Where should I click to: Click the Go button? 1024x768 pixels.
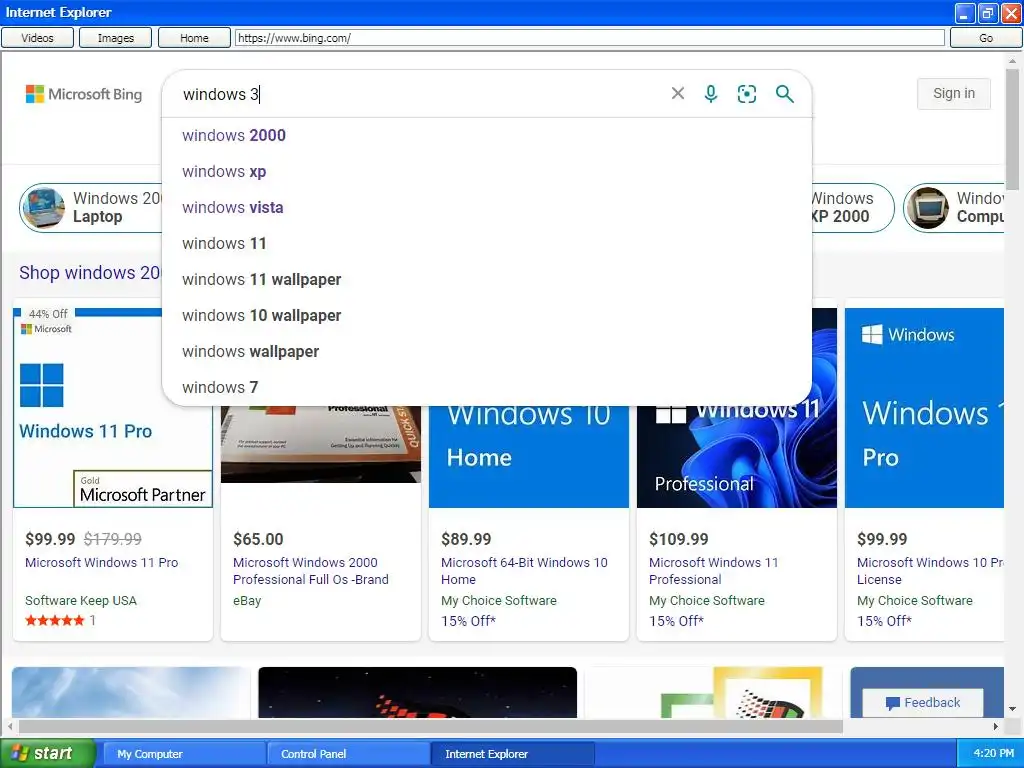click(985, 38)
